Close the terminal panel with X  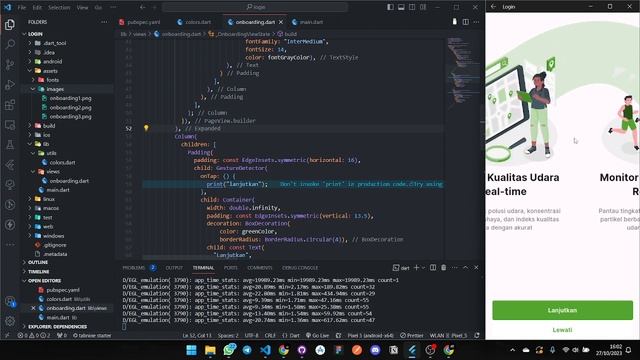(x=476, y=268)
